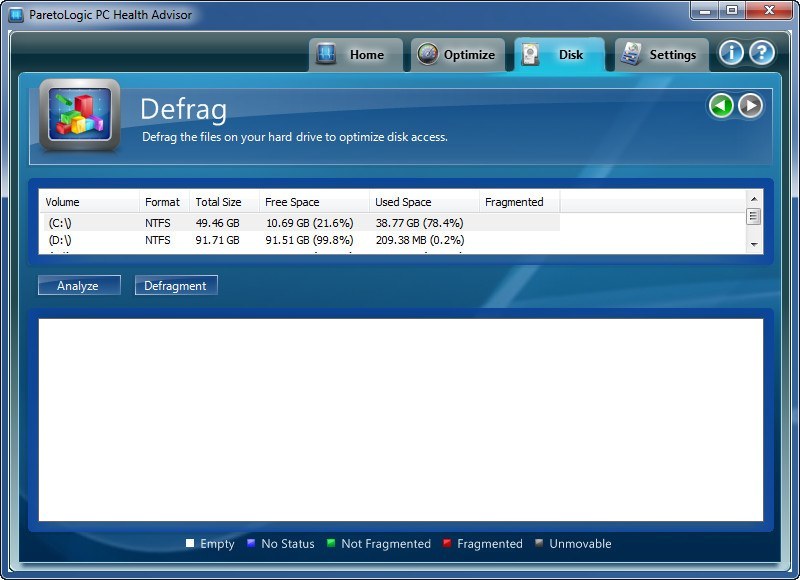Click the gear icon on the Settings tab

point(631,55)
